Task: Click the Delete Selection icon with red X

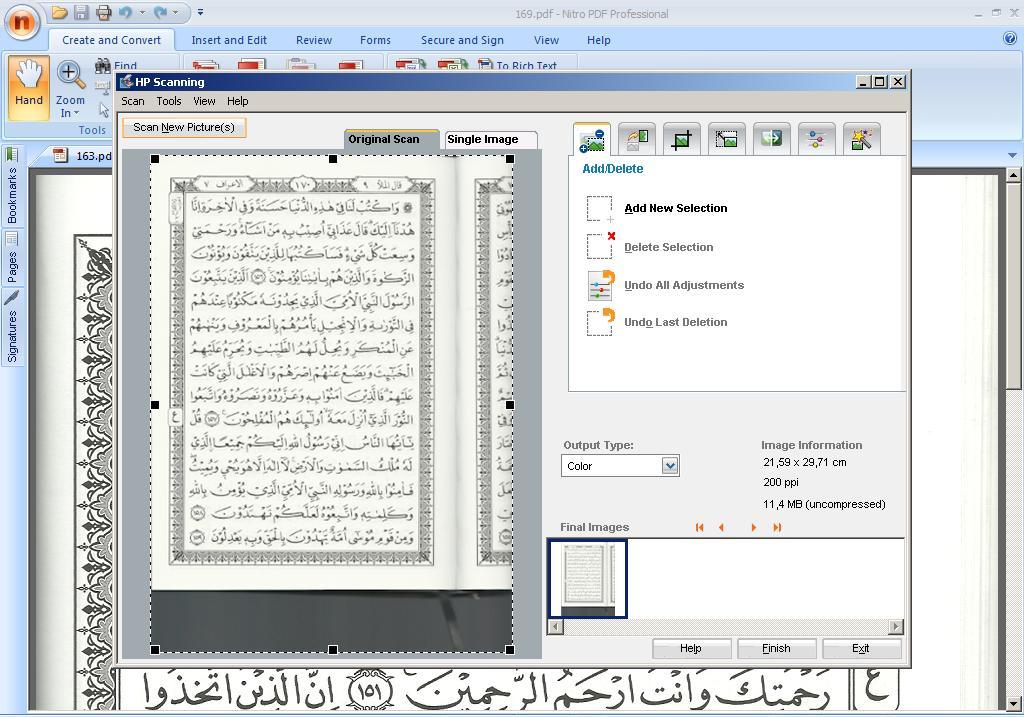Action: (600, 246)
